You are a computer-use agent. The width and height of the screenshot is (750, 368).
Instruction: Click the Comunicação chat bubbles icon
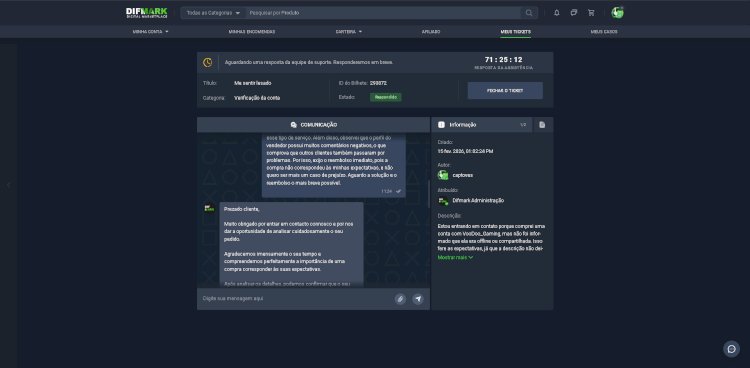point(294,125)
